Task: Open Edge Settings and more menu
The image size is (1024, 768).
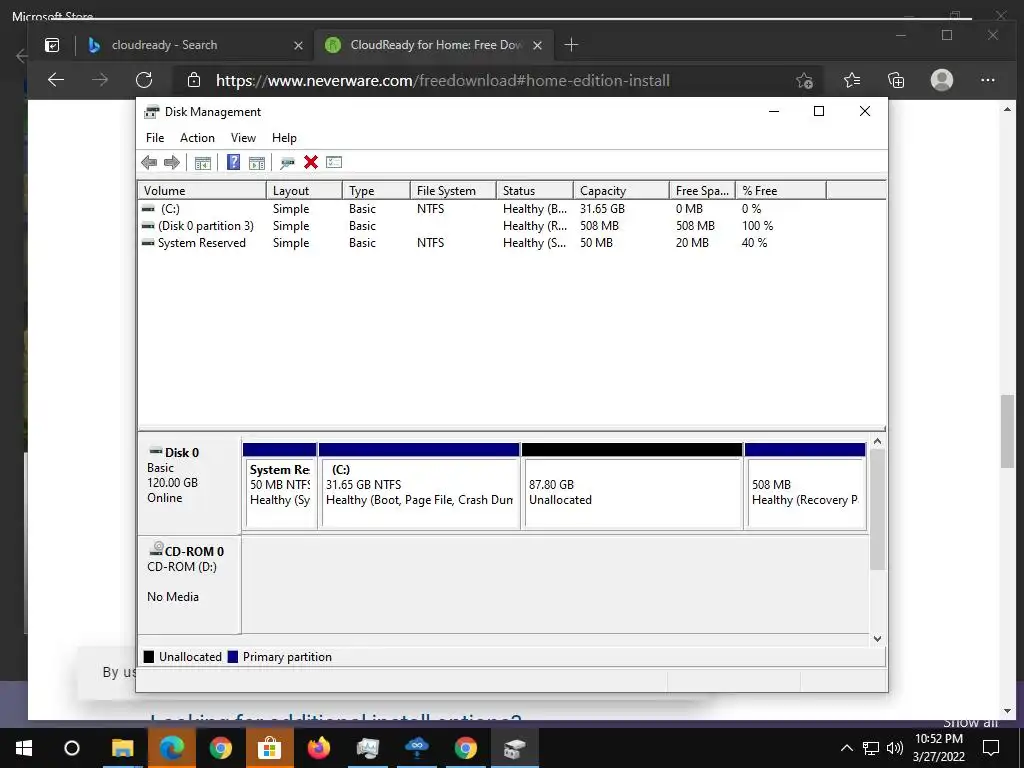Action: (x=988, y=80)
